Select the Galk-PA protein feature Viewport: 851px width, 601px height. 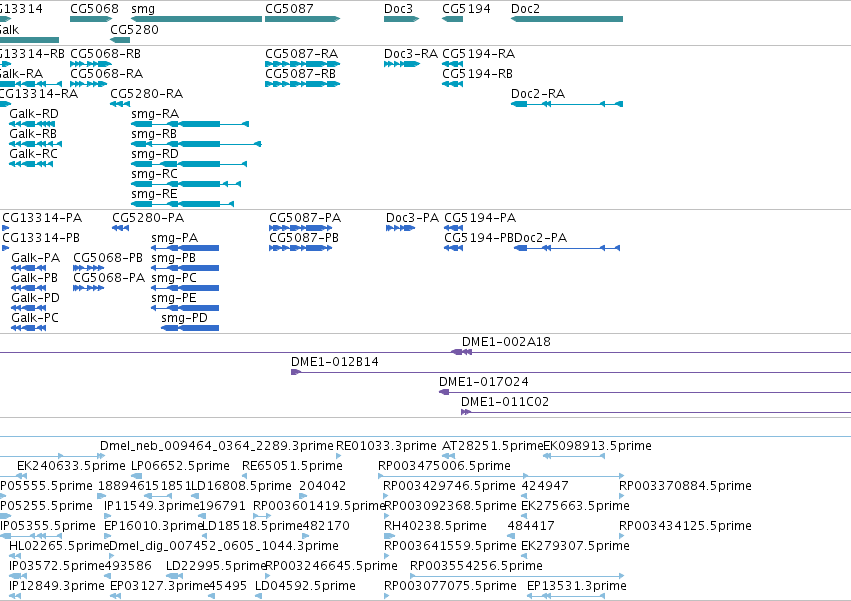29,268
